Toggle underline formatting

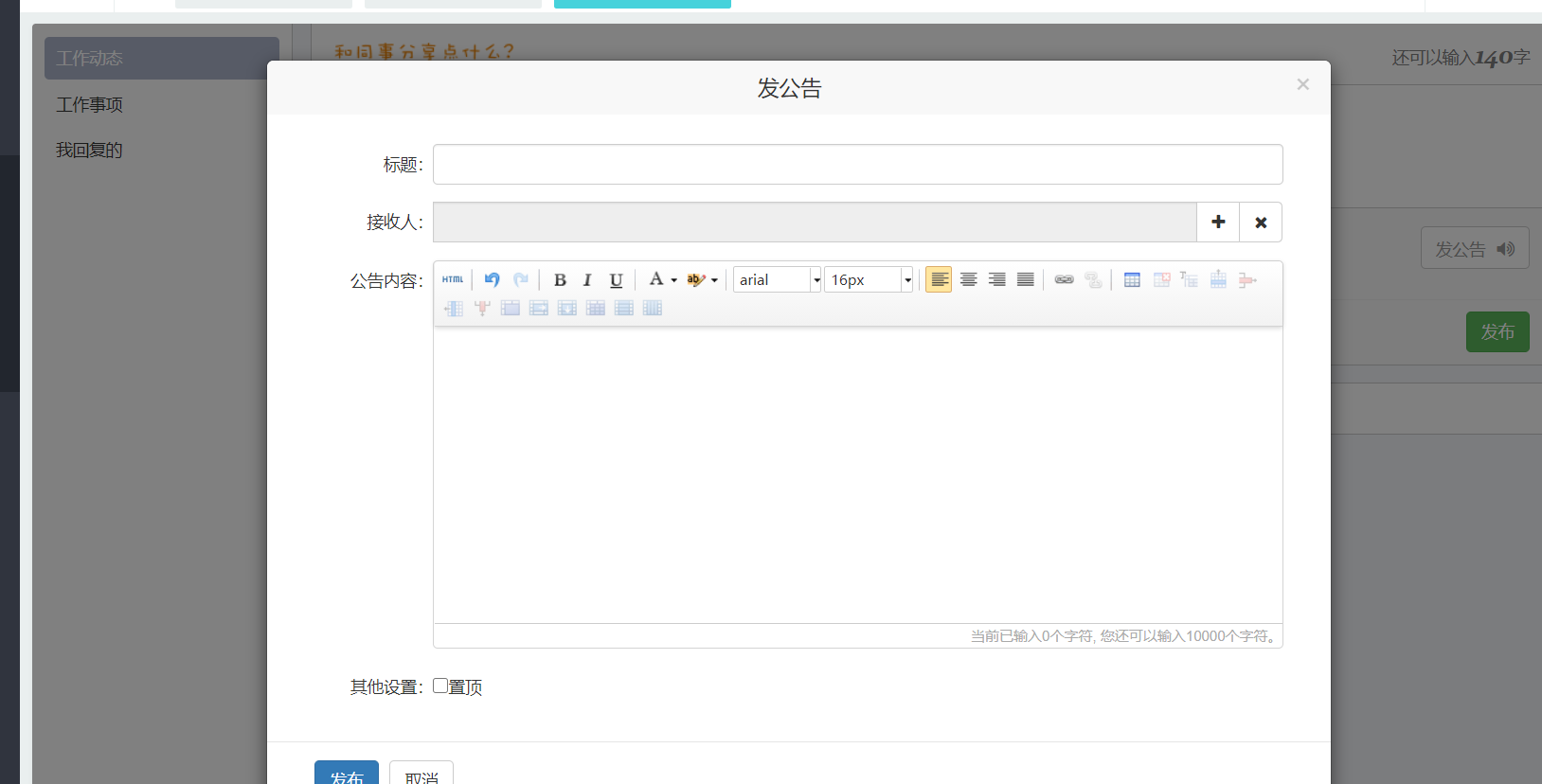point(616,279)
